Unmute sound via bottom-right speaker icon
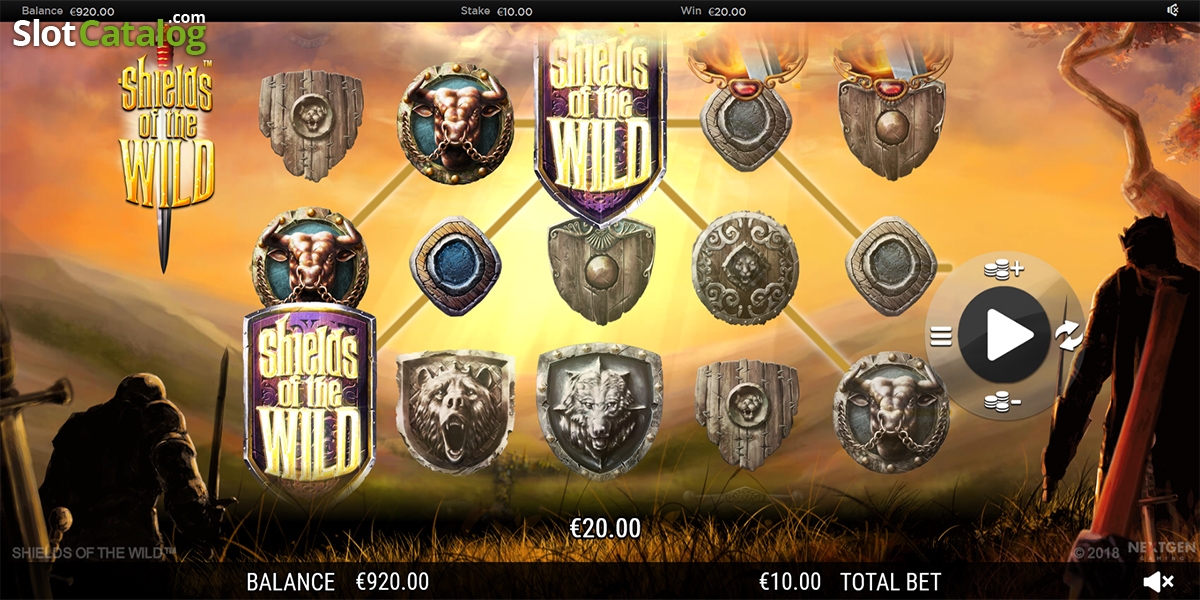 1158,581
